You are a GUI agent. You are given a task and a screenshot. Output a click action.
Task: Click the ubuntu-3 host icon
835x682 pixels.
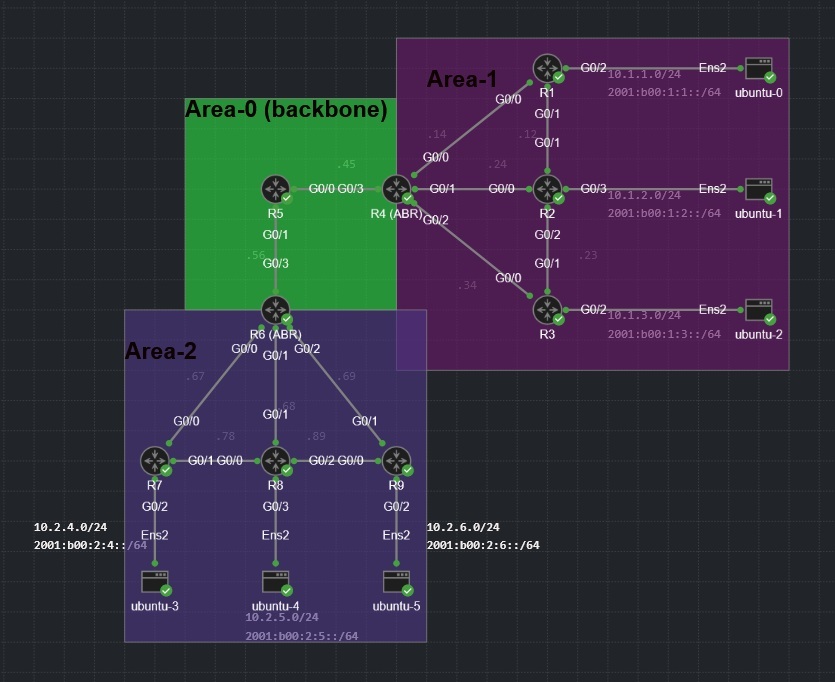click(x=155, y=582)
